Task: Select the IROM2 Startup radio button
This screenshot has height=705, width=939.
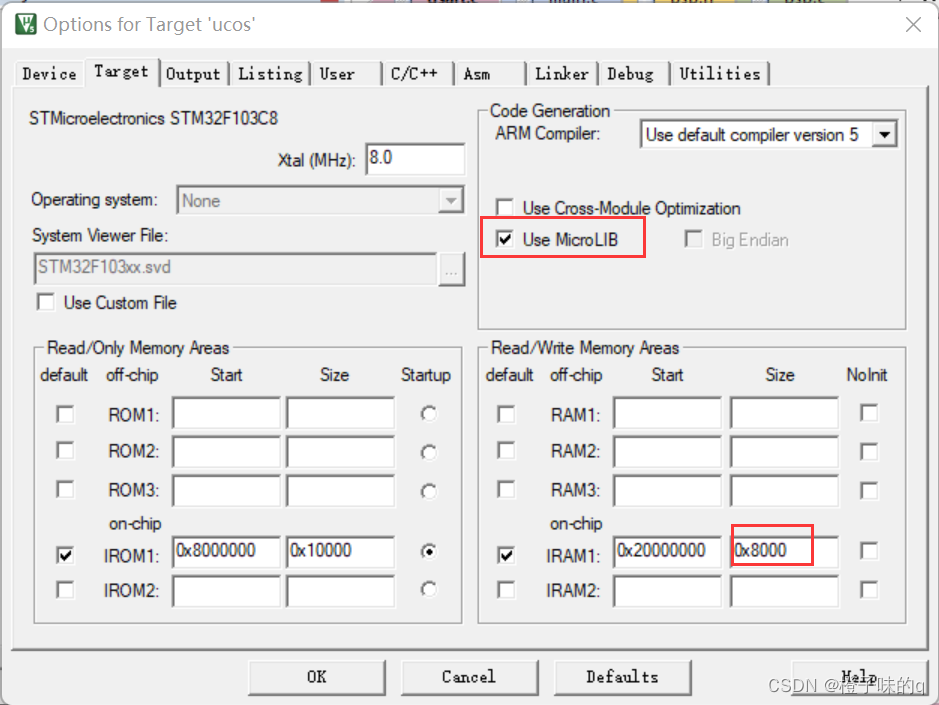Action: point(428,589)
